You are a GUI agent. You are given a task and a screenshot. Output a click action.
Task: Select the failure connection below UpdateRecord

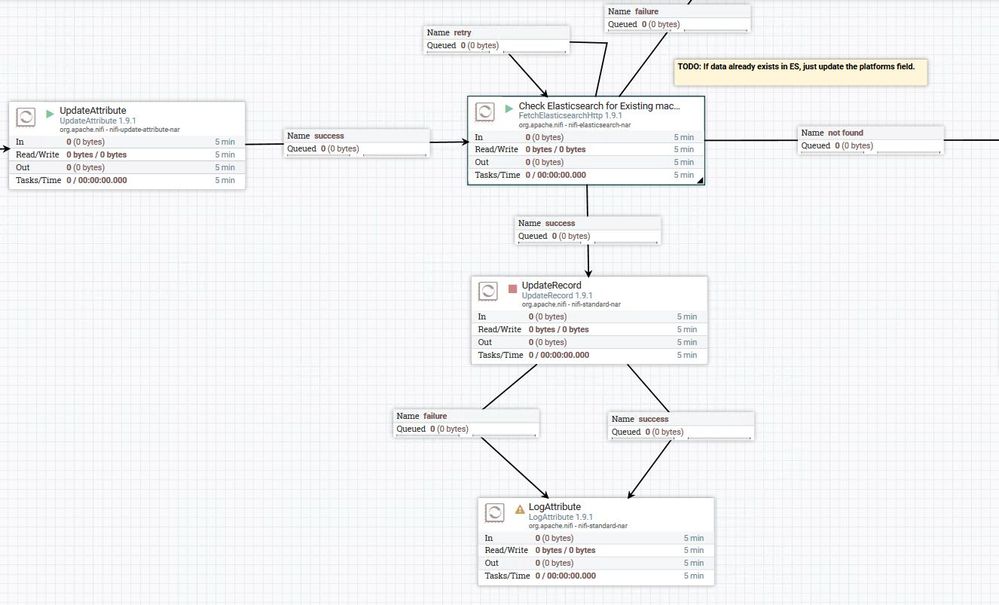pyautogui.click(x=466, y=423)
